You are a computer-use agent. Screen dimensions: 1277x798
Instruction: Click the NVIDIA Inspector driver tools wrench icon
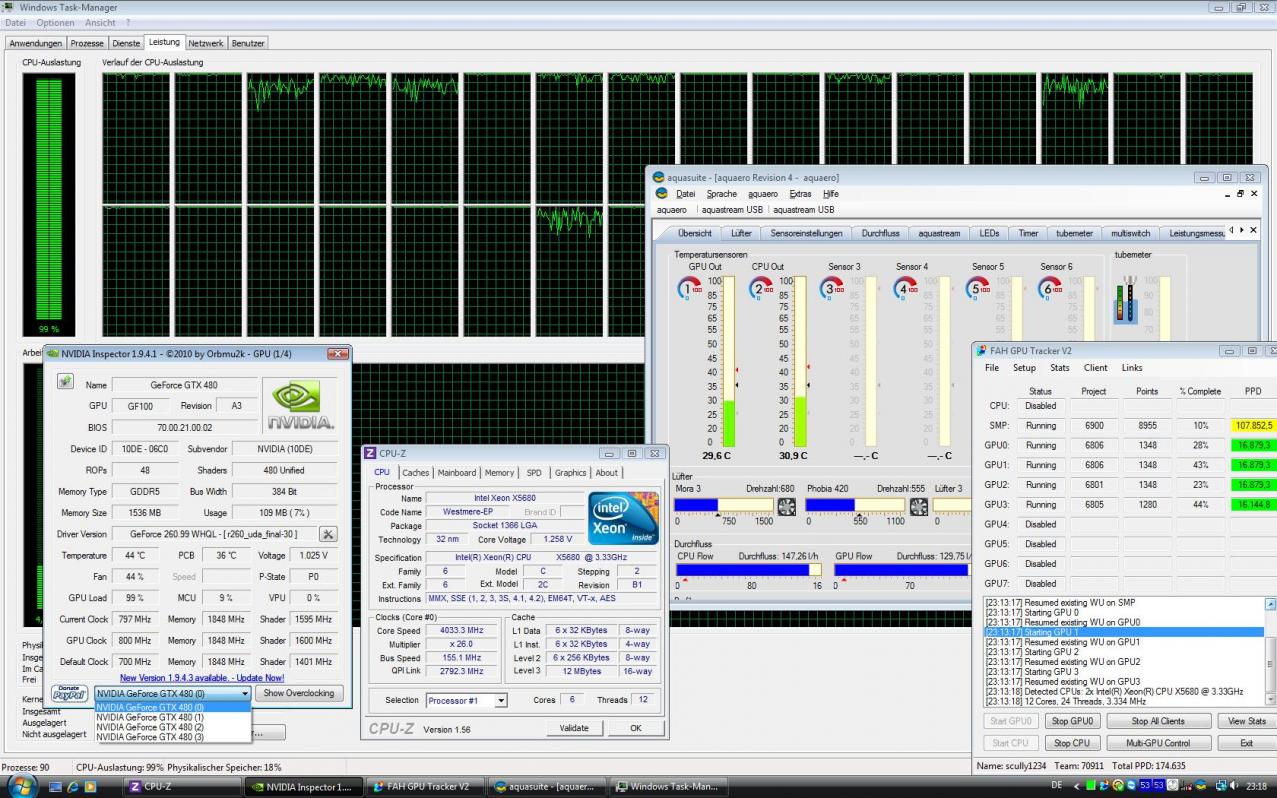(328, 535)
